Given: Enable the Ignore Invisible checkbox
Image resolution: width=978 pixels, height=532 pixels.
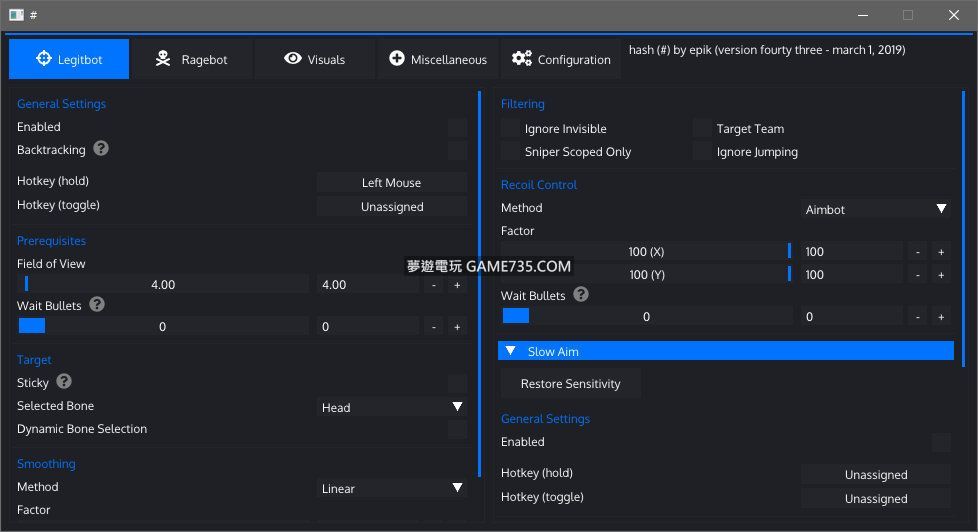Looking at the screenshot, I should 511,129.
